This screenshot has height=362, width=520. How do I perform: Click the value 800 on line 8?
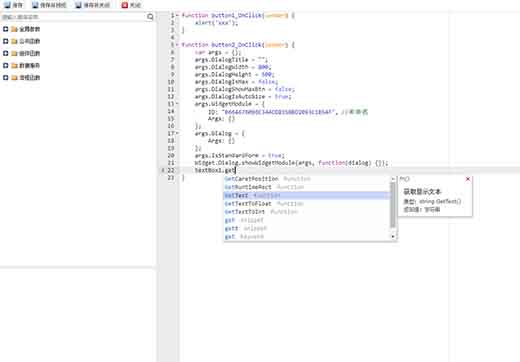[263, 67]
